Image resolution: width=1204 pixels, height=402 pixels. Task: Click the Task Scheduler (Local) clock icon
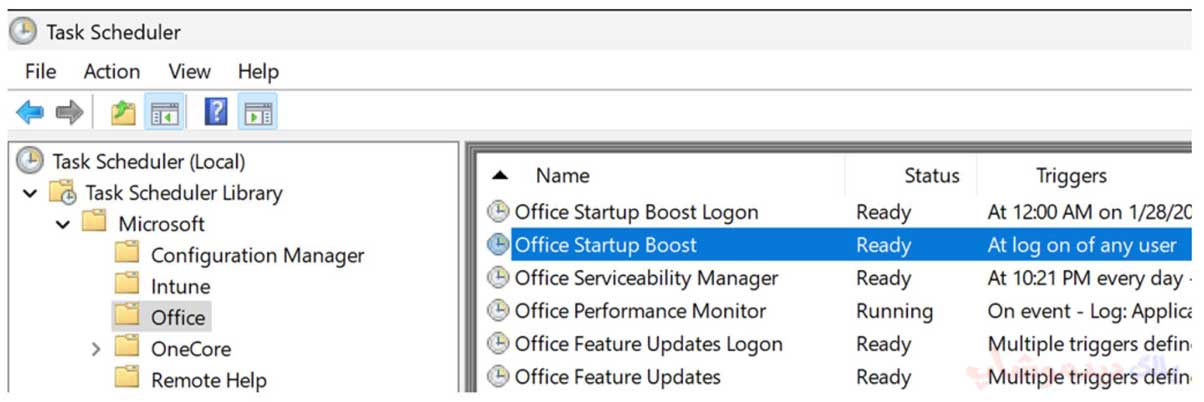(x=30, y=161)
